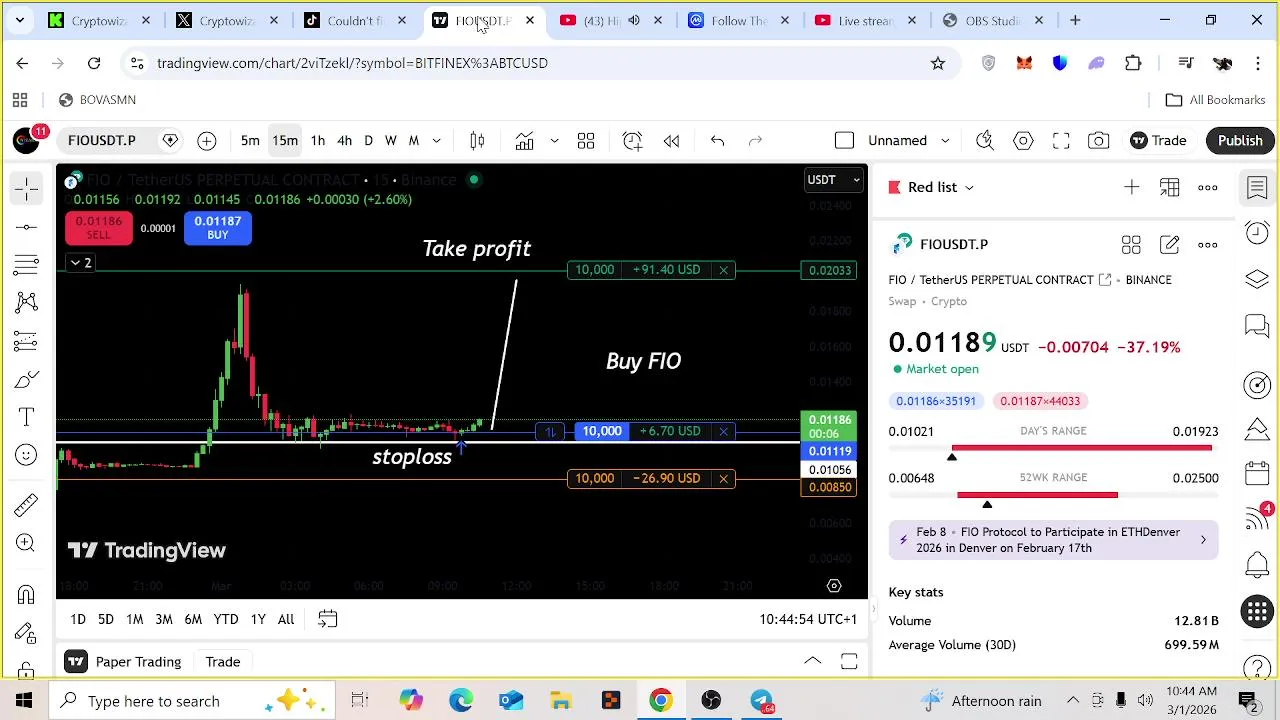
Task: Toggle stay in drawing mode pencil-lock
Action: pos(26,633)
